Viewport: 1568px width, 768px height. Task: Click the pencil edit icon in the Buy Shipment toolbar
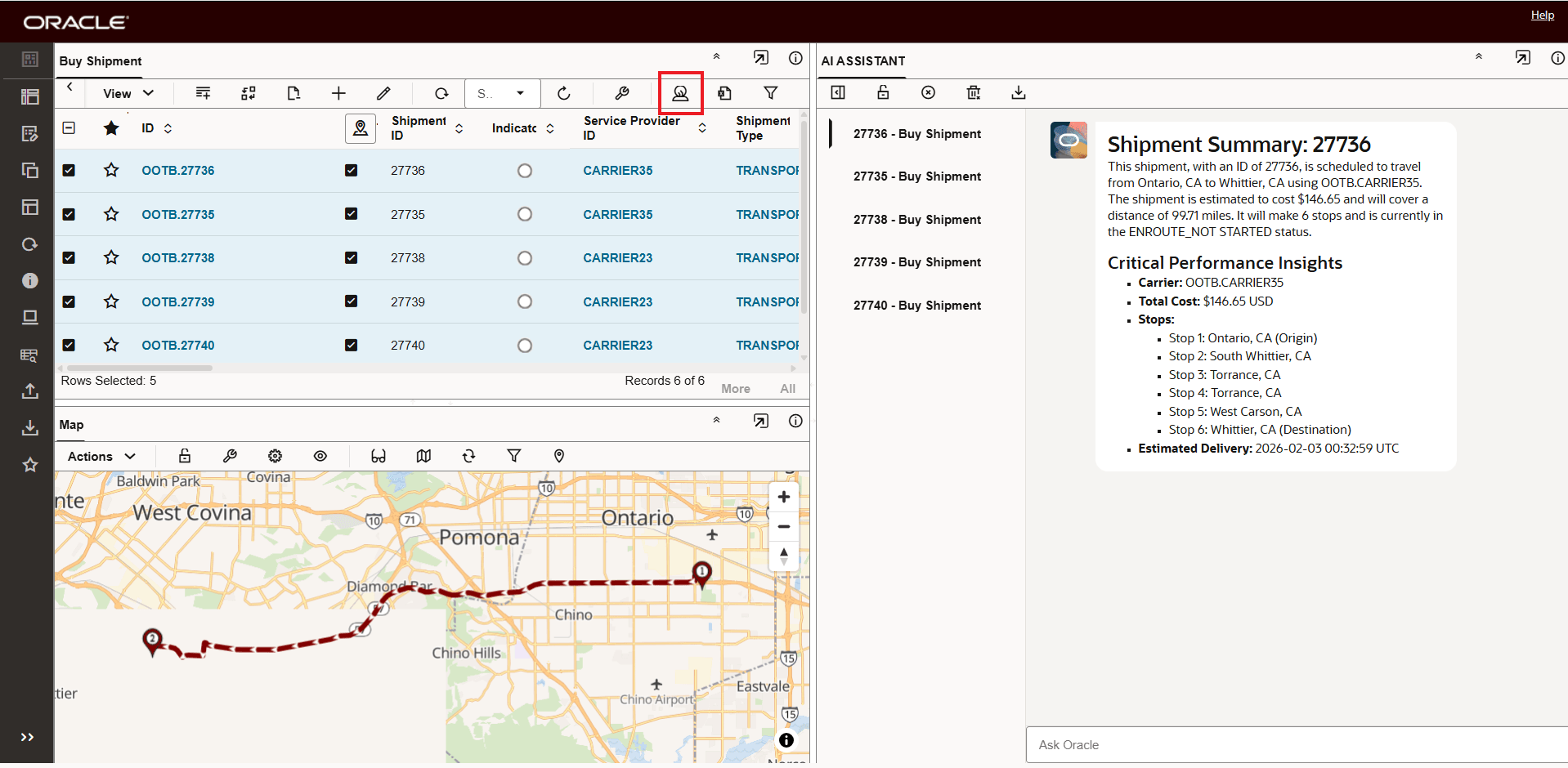[383, 93]
